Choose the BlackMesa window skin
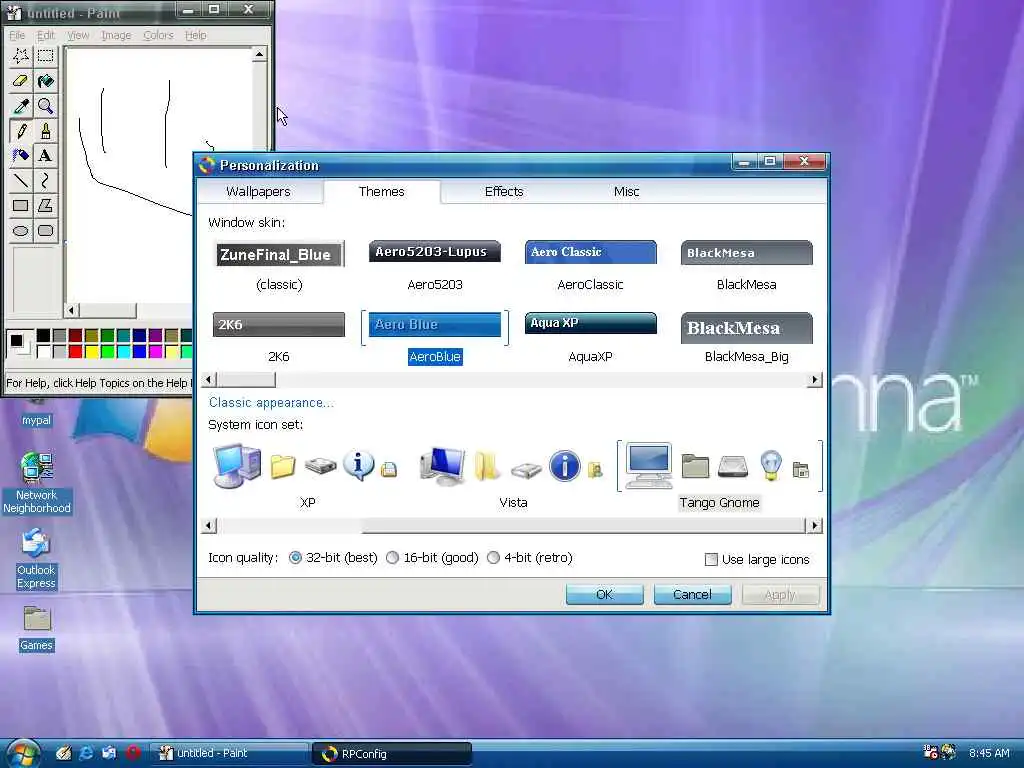 coord(746,266)
